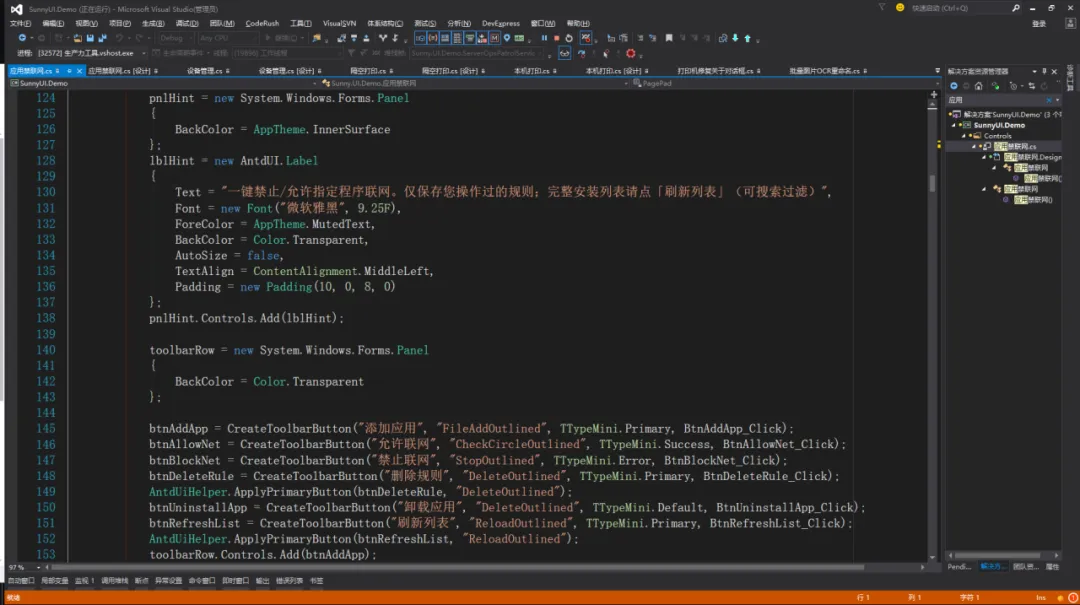Image resolution: width=1080 pixels, height=605 pixels.
Task: Open the 局部变量 bottom panel tab
Action: pos(54,581)
